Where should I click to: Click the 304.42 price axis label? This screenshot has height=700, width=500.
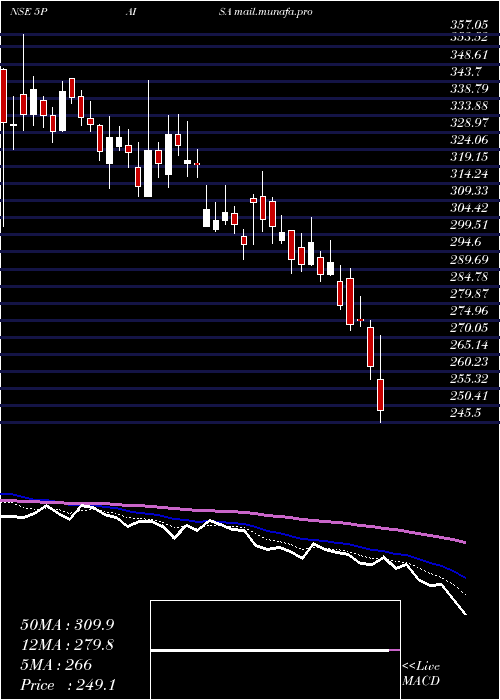[468, 208]
